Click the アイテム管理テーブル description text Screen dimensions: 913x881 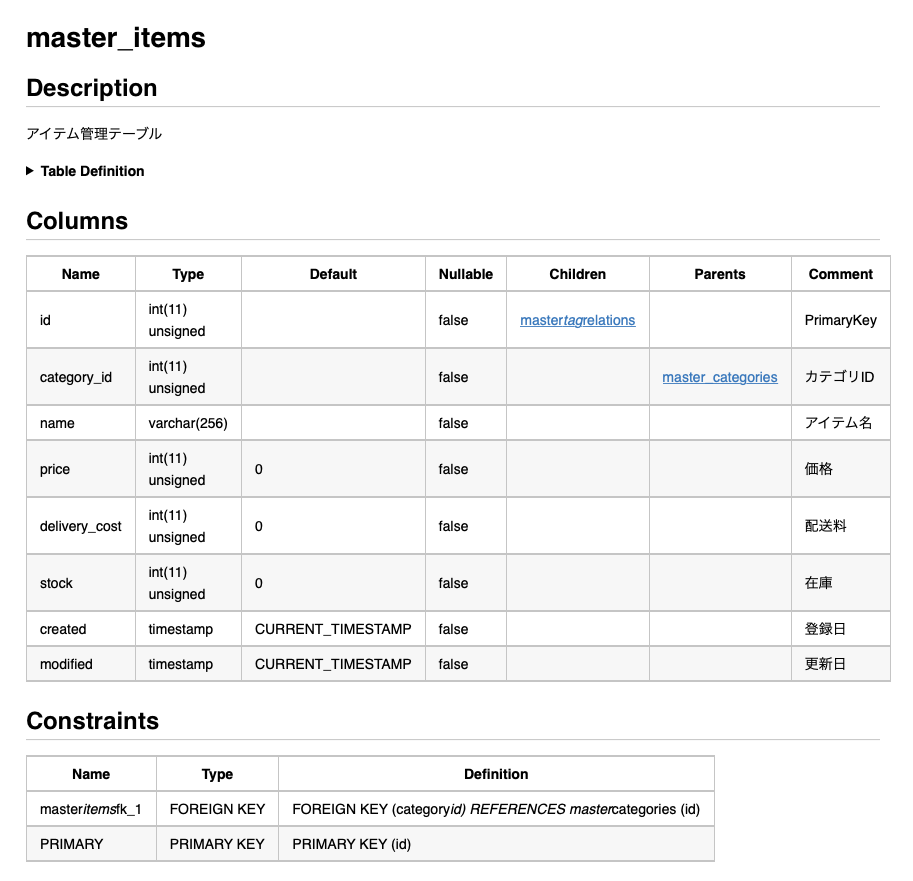click(x=94, y=134)
